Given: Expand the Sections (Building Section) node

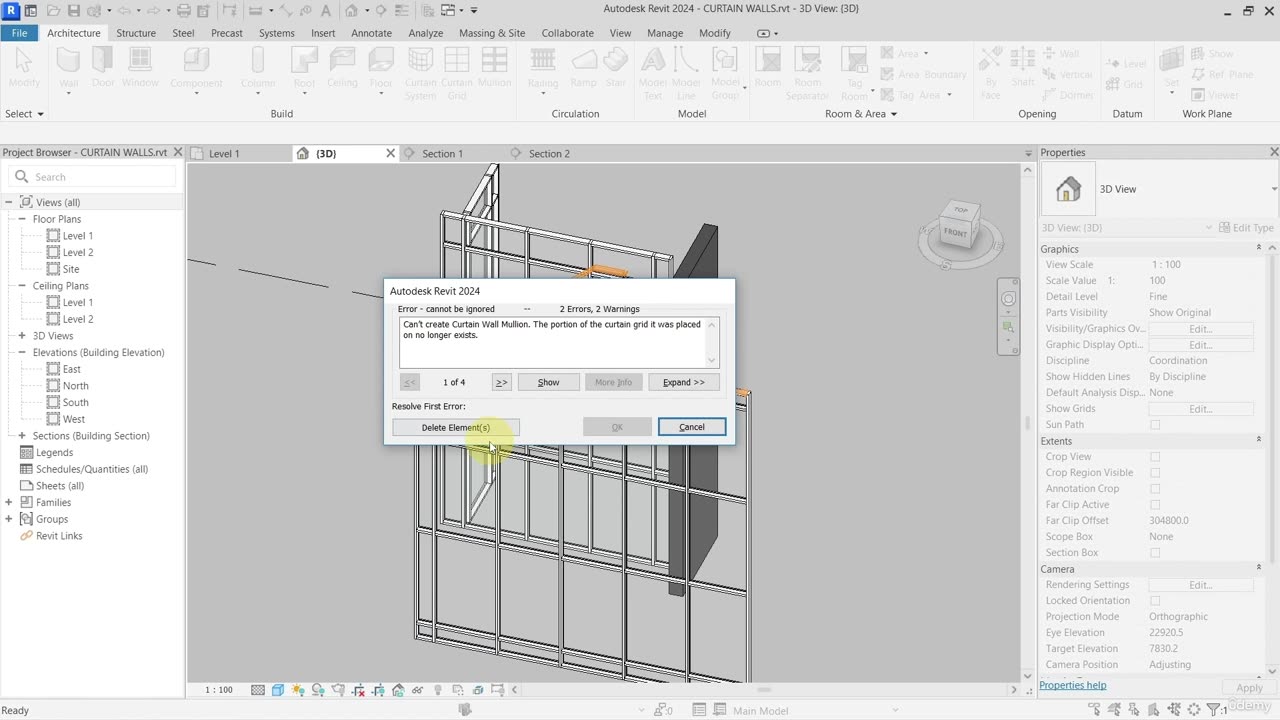Looking at the screenshot, I should click(x=22, y=436).
